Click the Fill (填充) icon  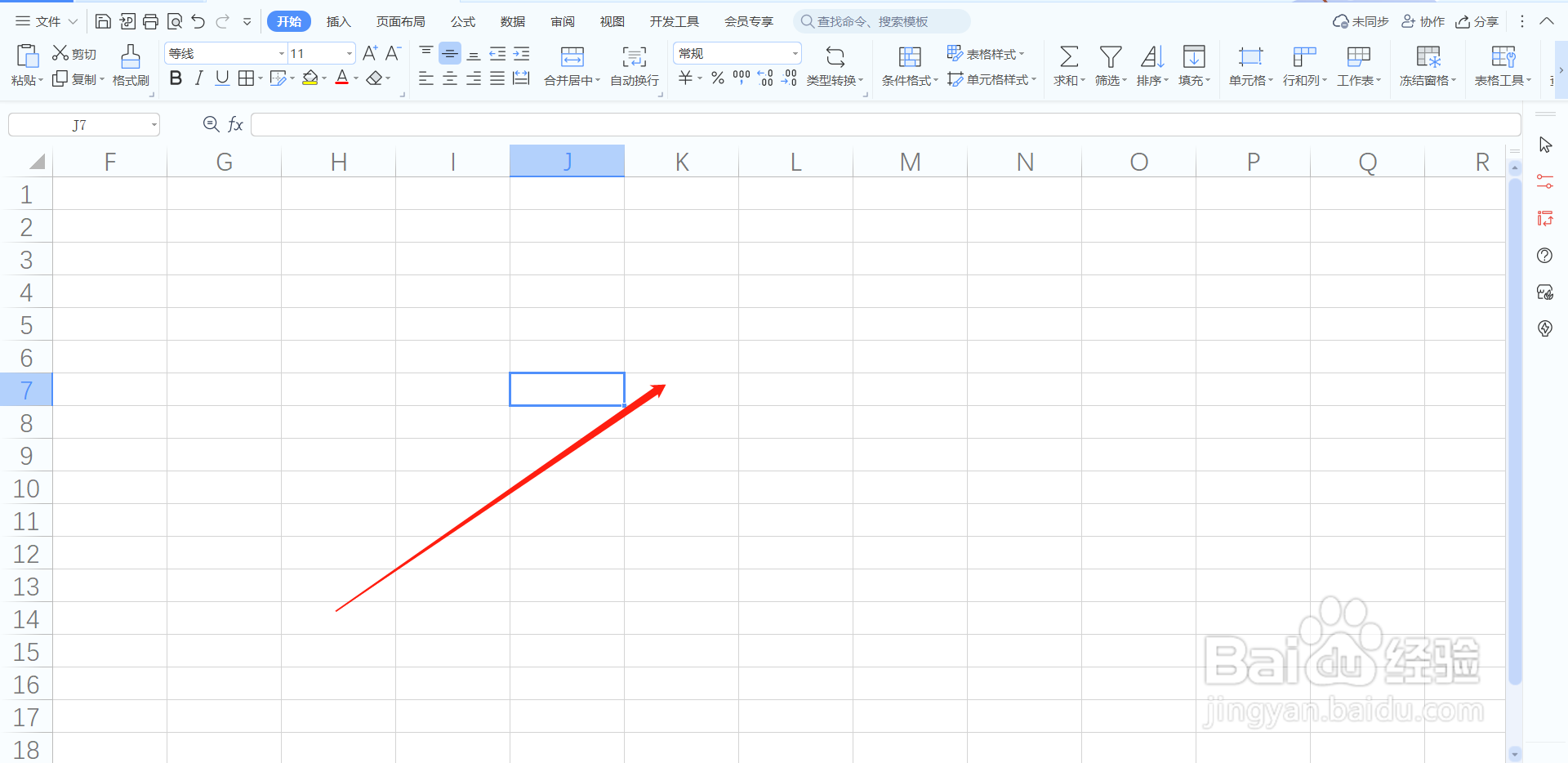(1194, 56)
